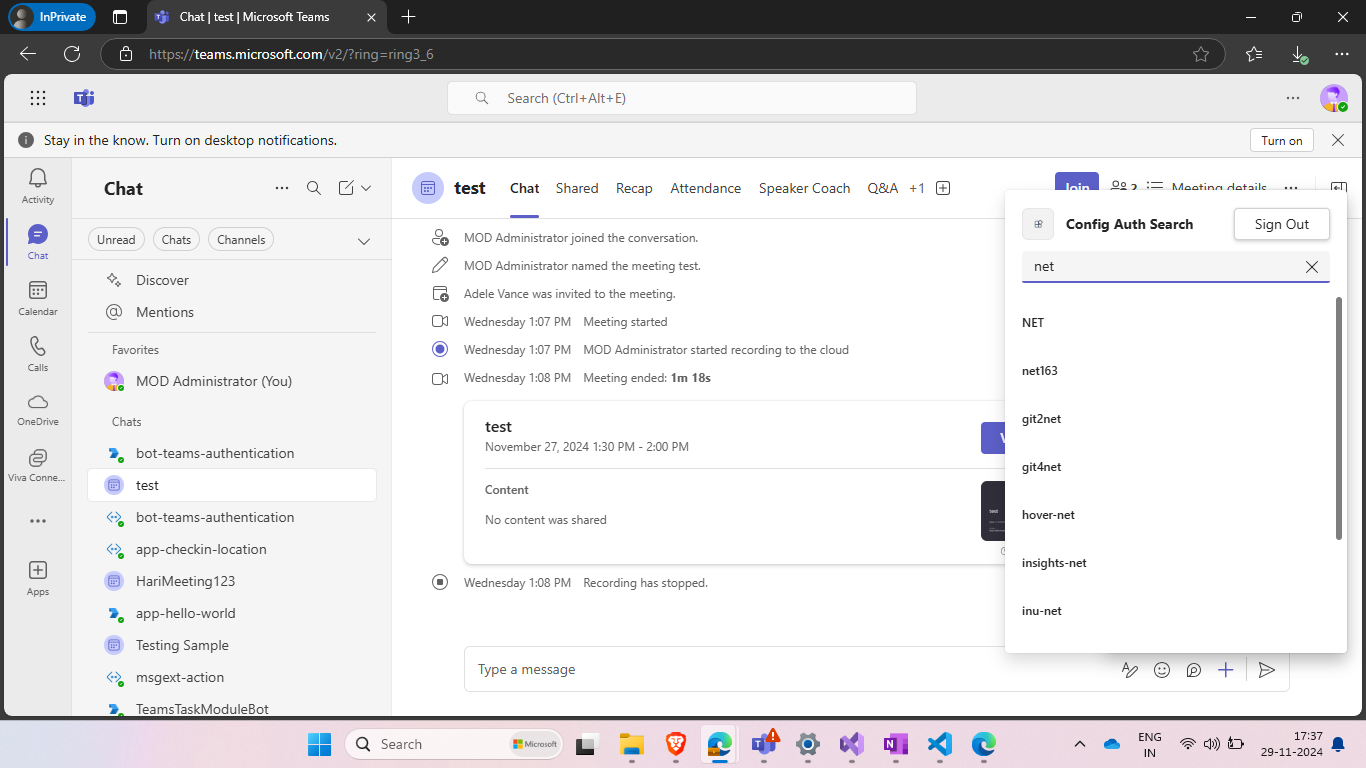Open the app-checkin-location chat
Image resolution: width=1366 pixels, height=768 pixels.
232,549
